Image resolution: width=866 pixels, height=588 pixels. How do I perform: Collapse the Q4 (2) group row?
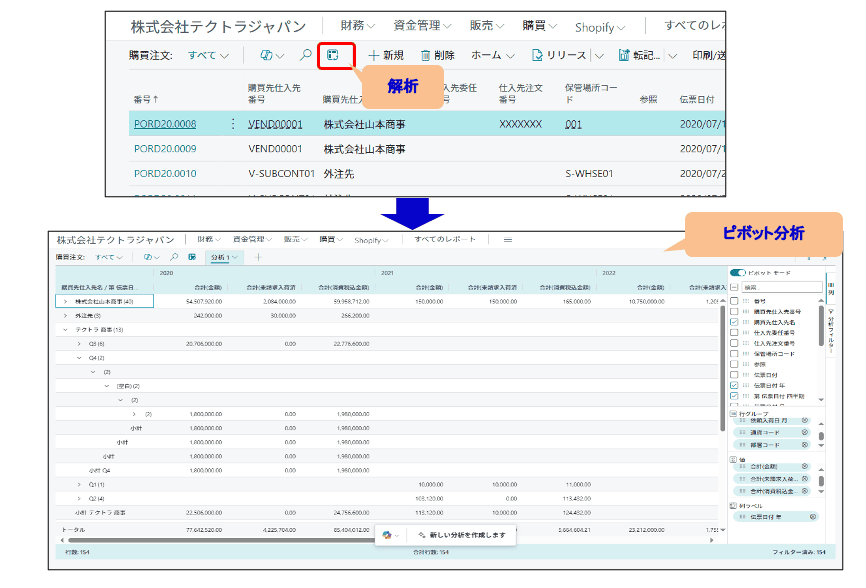[x=79, y=358]
